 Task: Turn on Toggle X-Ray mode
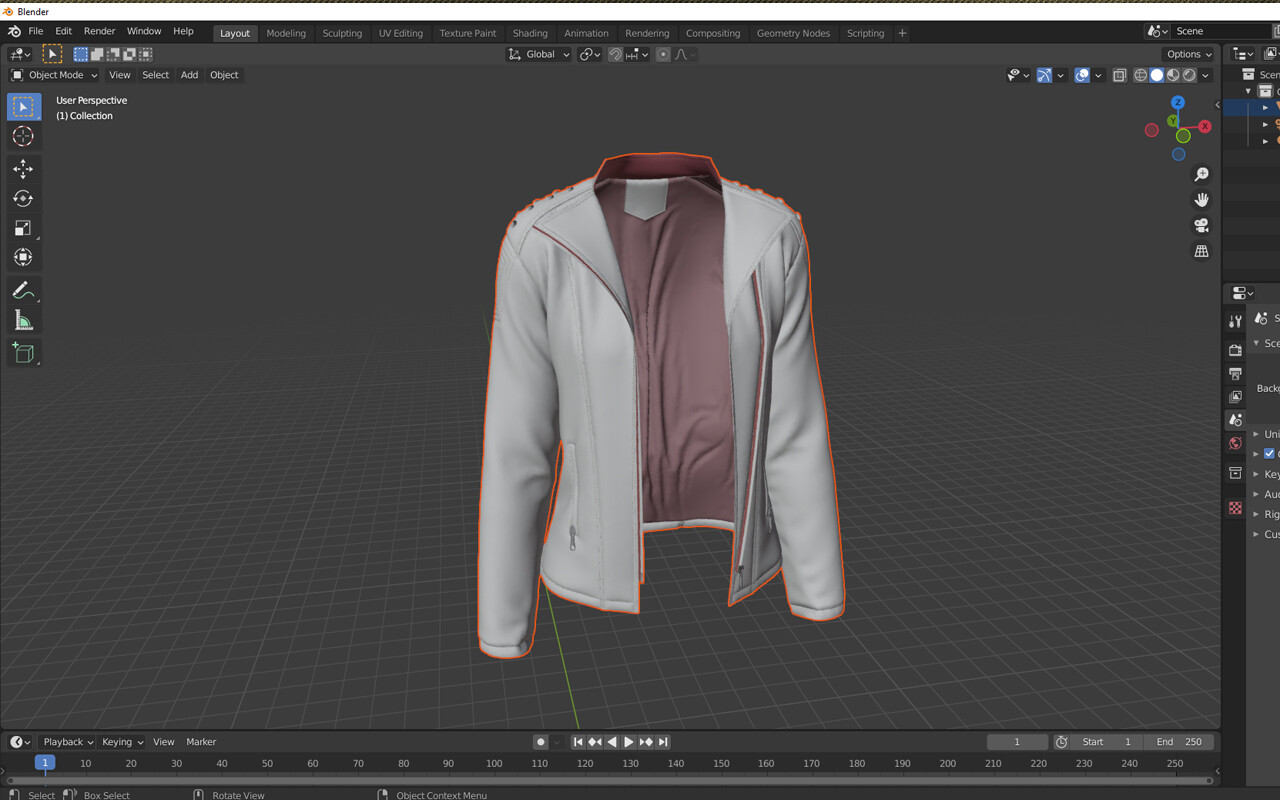pyautogui.click(x=1119, y=75)
